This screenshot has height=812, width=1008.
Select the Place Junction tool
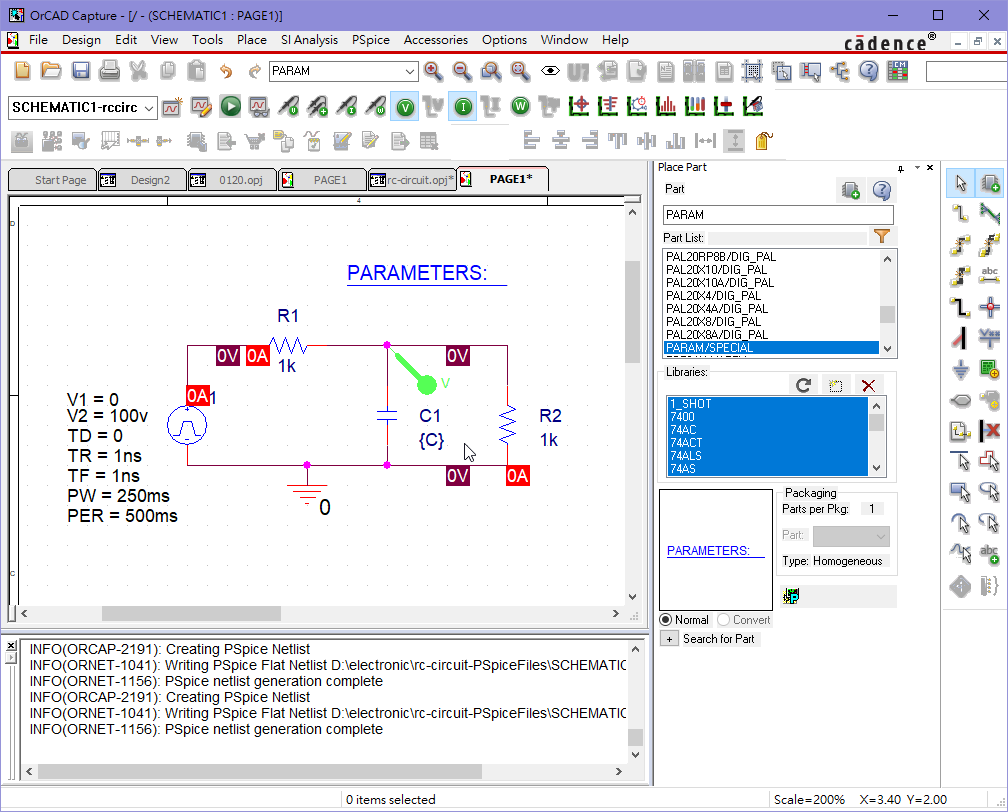[x=989, y=307]
